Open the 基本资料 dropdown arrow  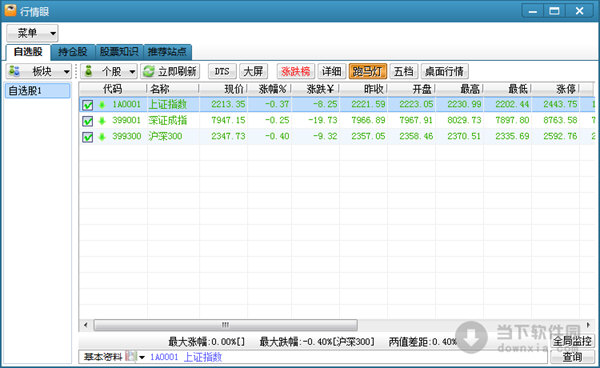pos(142,357)
